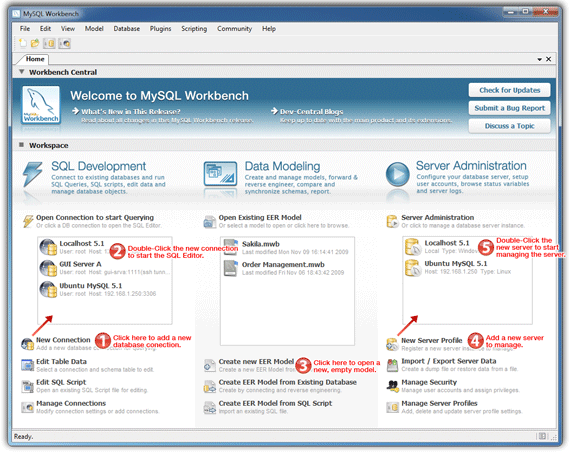This screenshot has width=570, height=455.
Task: Collapse the Workbench Central section triangle
Action: pos(21,72)
